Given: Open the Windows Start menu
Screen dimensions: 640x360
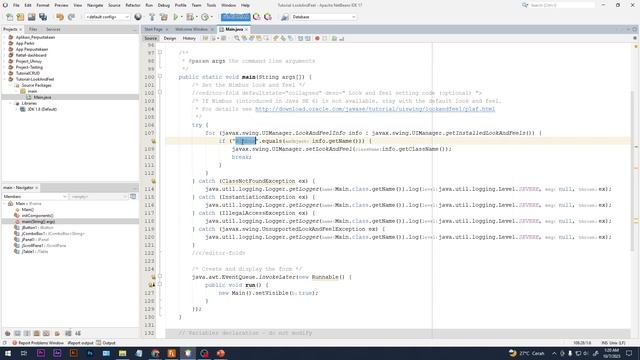Looking at the screenshot, I should click(x=8, y=353).
